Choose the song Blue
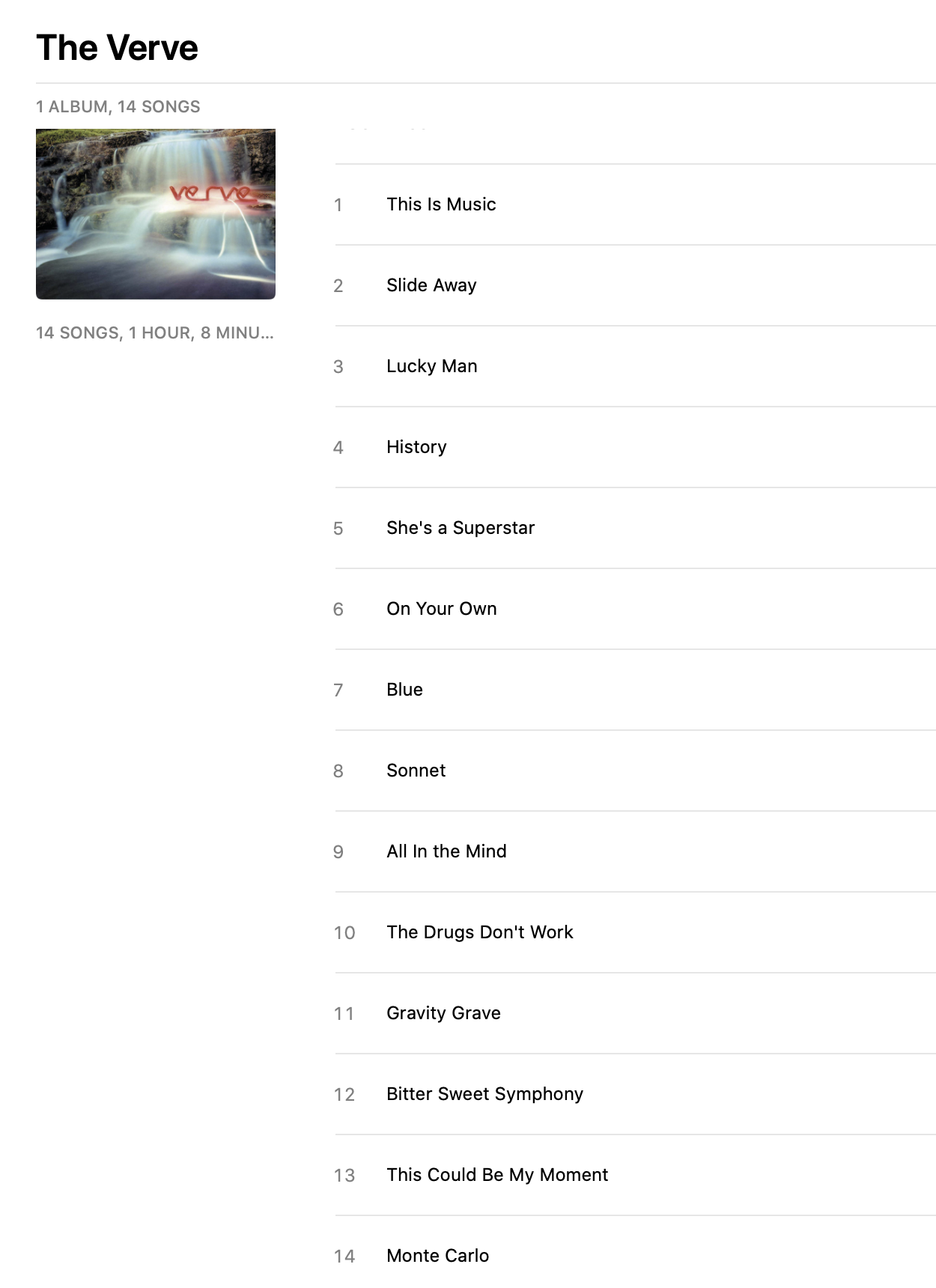936x1288 pixels. pos(635,690)
